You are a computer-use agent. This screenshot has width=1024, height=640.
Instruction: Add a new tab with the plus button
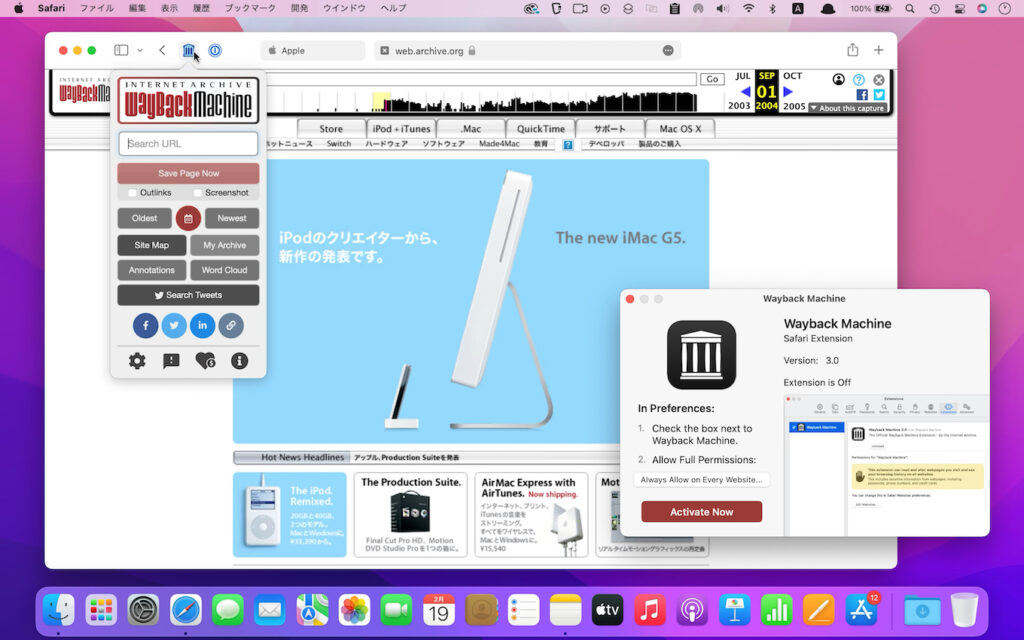pos(878,50)
